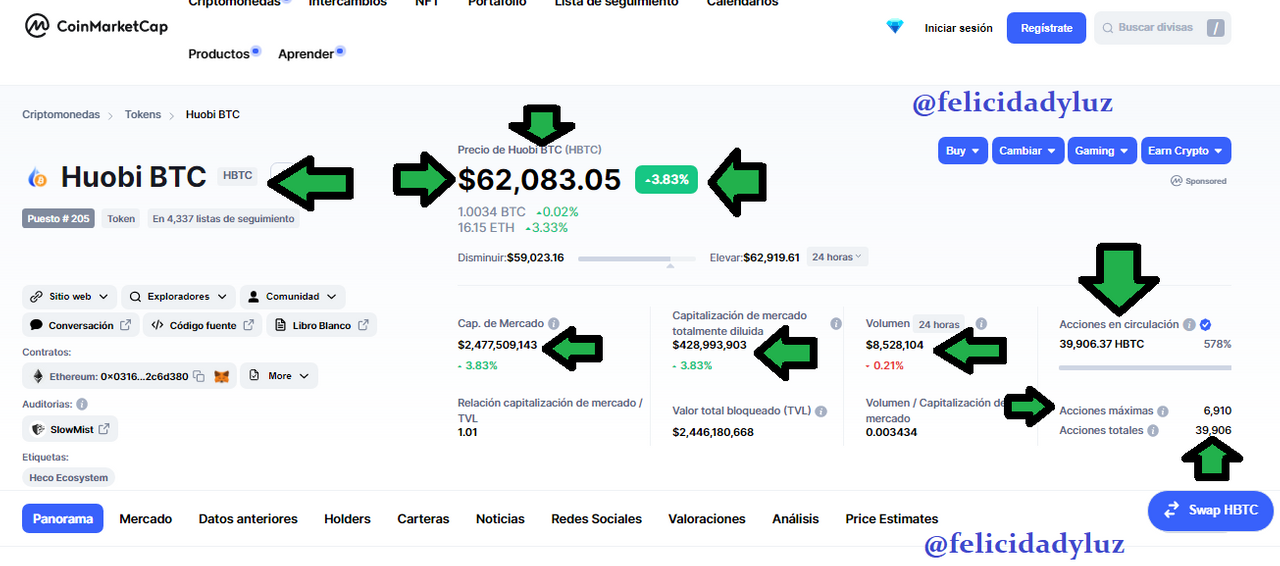Click the Huobi BTC coin logo
This screenshot has height=566, width=1280.
[38, 178]
